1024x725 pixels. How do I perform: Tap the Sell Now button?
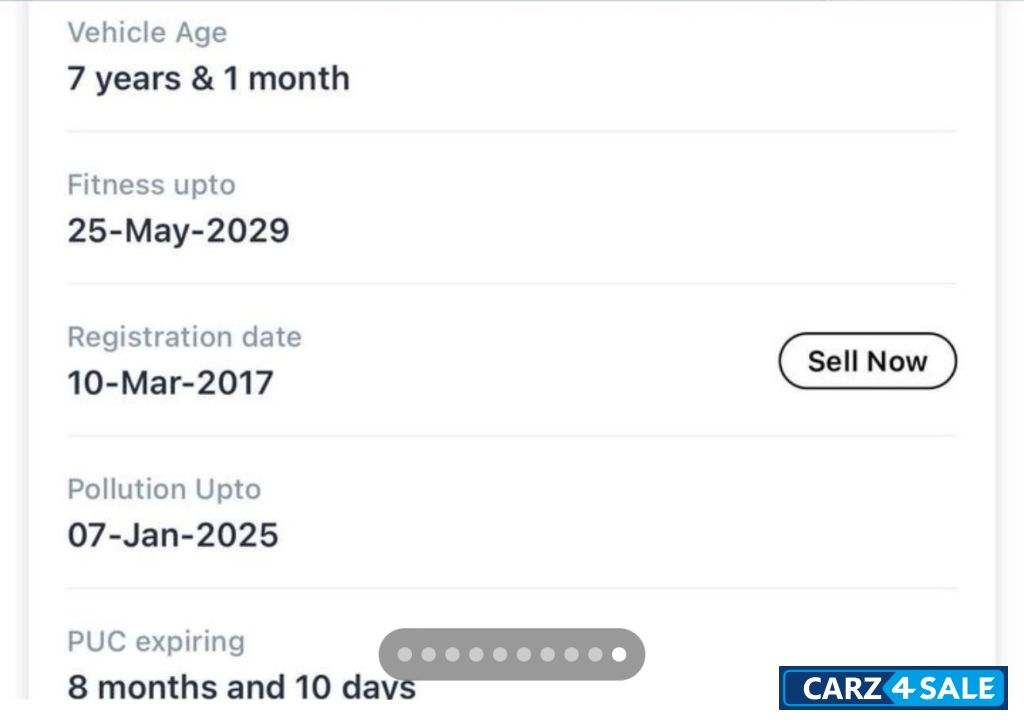coord(867,361)
